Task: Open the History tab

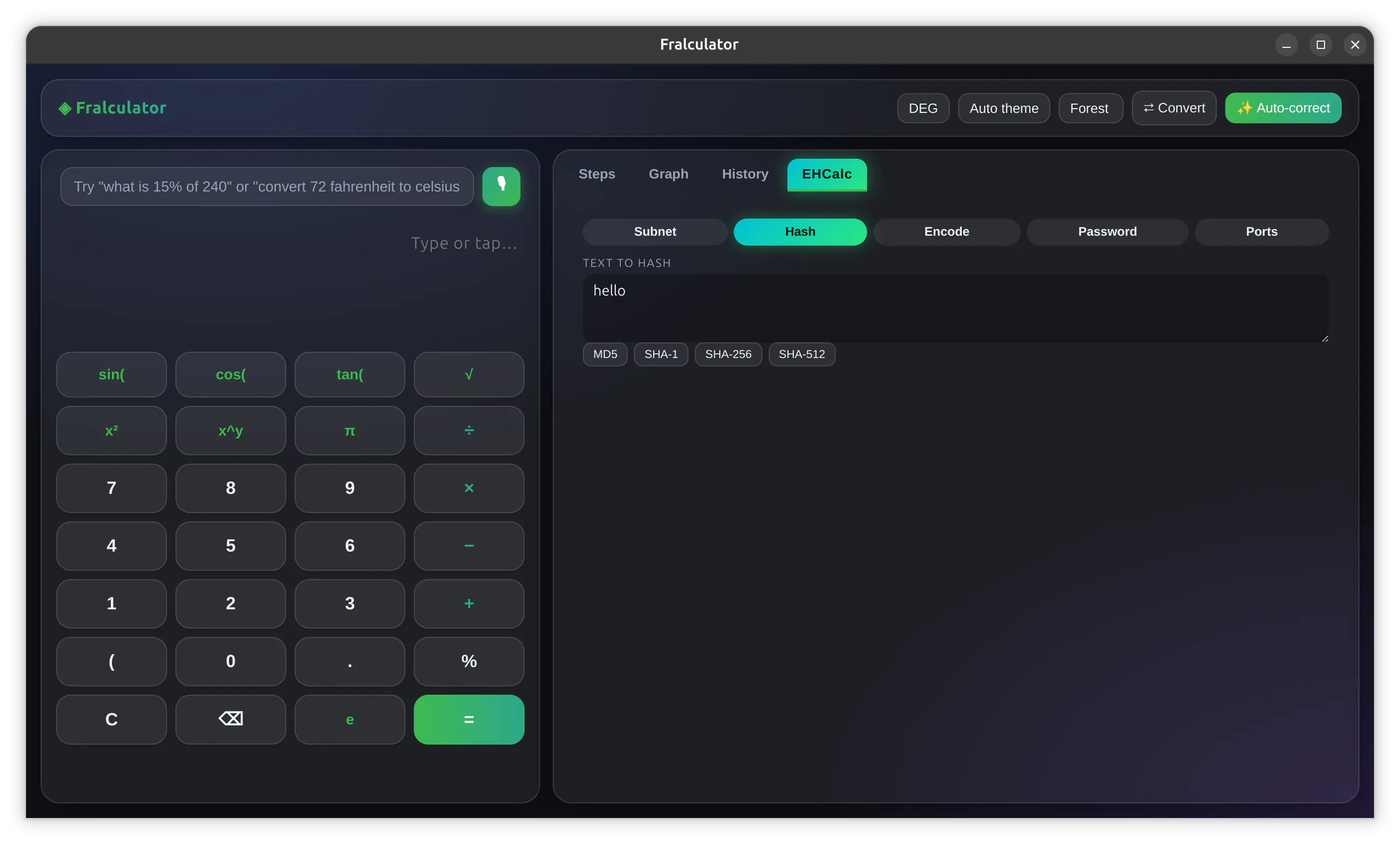Action: (x=745, y=174)
